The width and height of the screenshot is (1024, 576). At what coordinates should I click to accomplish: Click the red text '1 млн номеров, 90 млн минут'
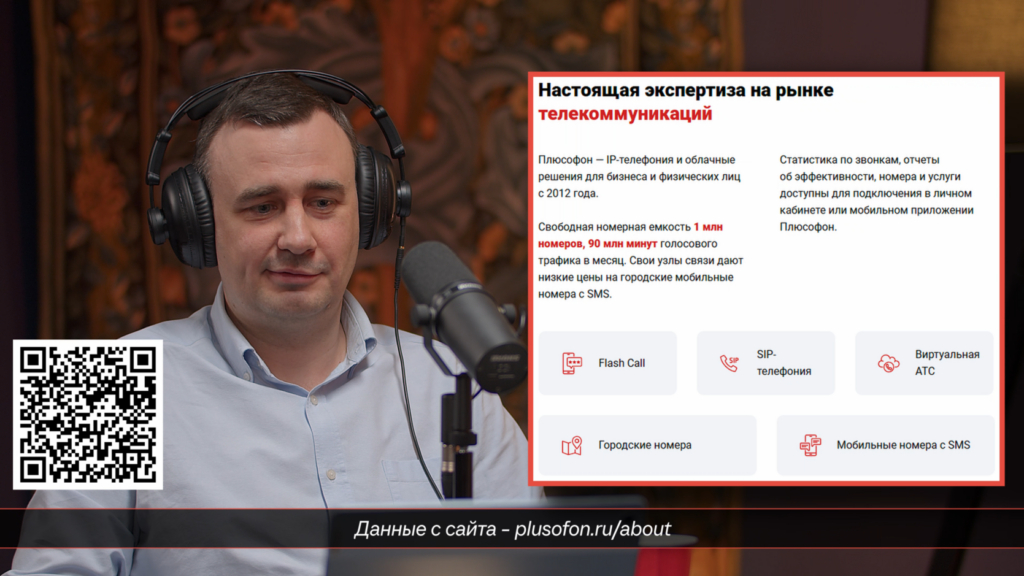(x=630, y=235)
